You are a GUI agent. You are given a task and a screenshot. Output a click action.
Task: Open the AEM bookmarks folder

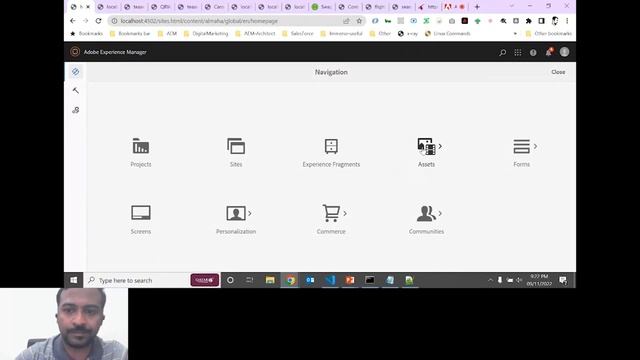click(x=167, y=33)
